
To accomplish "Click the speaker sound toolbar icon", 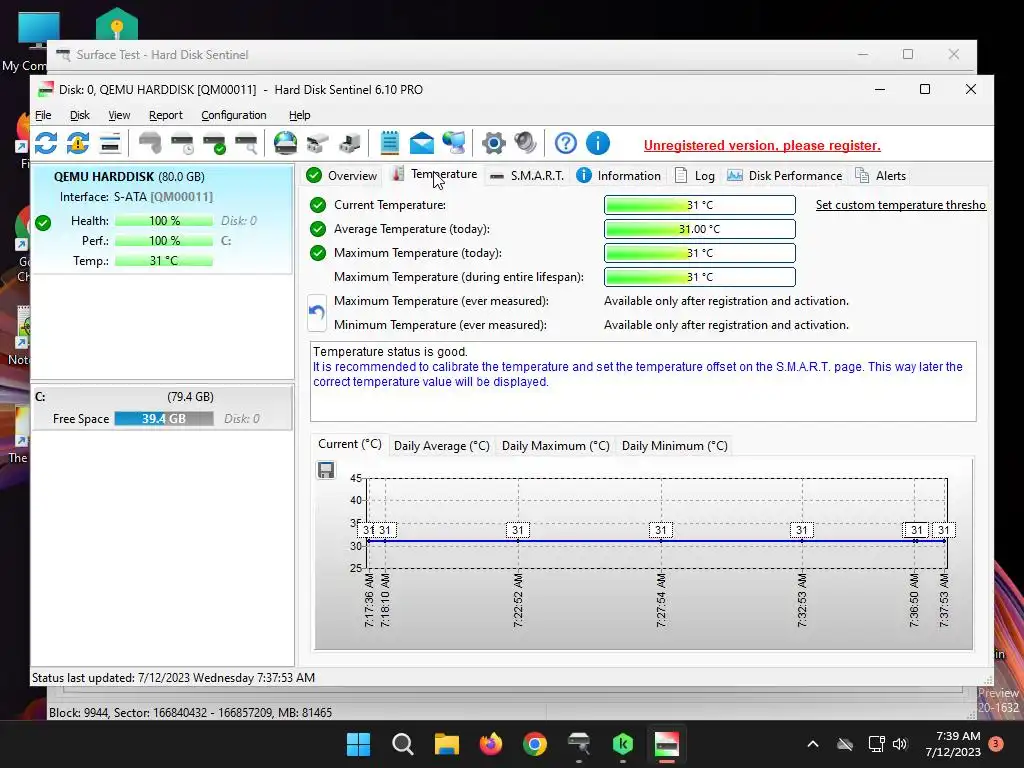I will [x=526, y=143].
